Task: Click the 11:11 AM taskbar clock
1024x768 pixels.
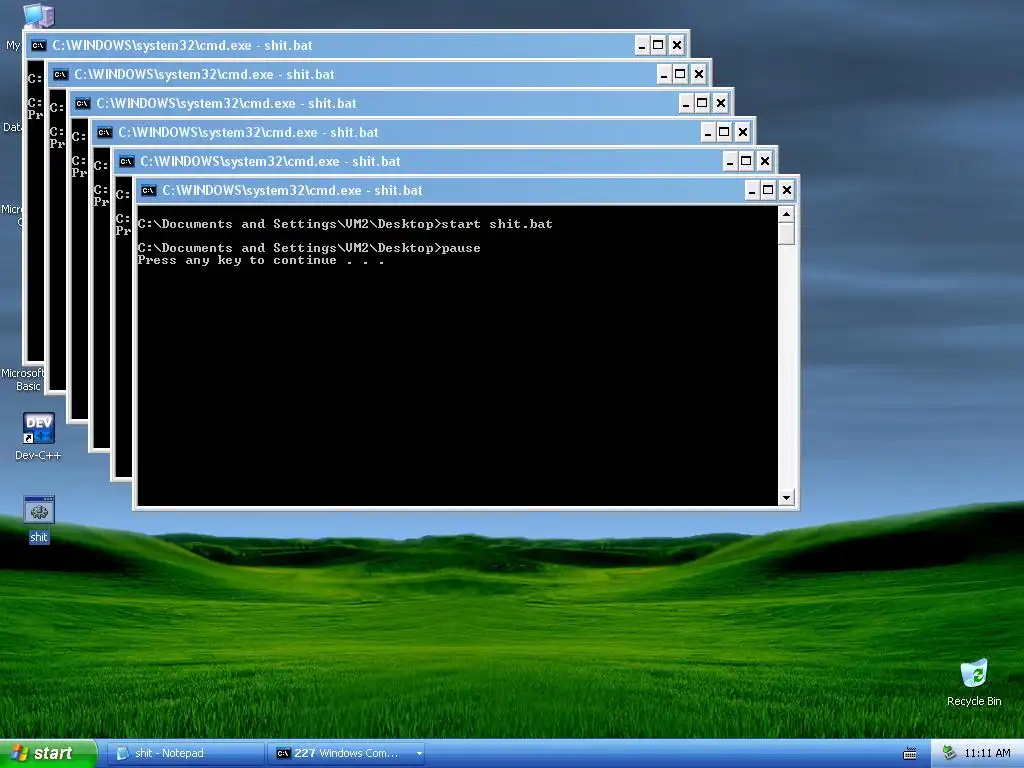Action: (987, 753)
